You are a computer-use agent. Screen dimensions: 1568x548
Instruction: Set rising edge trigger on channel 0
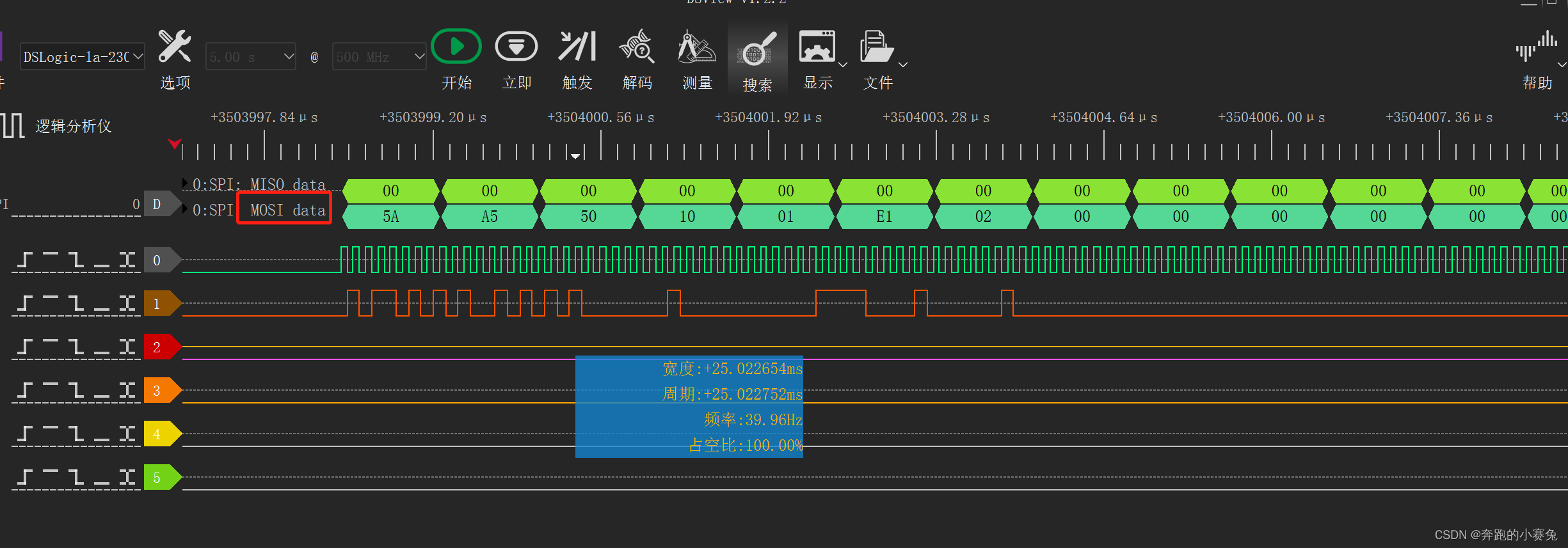pos(24,260)
